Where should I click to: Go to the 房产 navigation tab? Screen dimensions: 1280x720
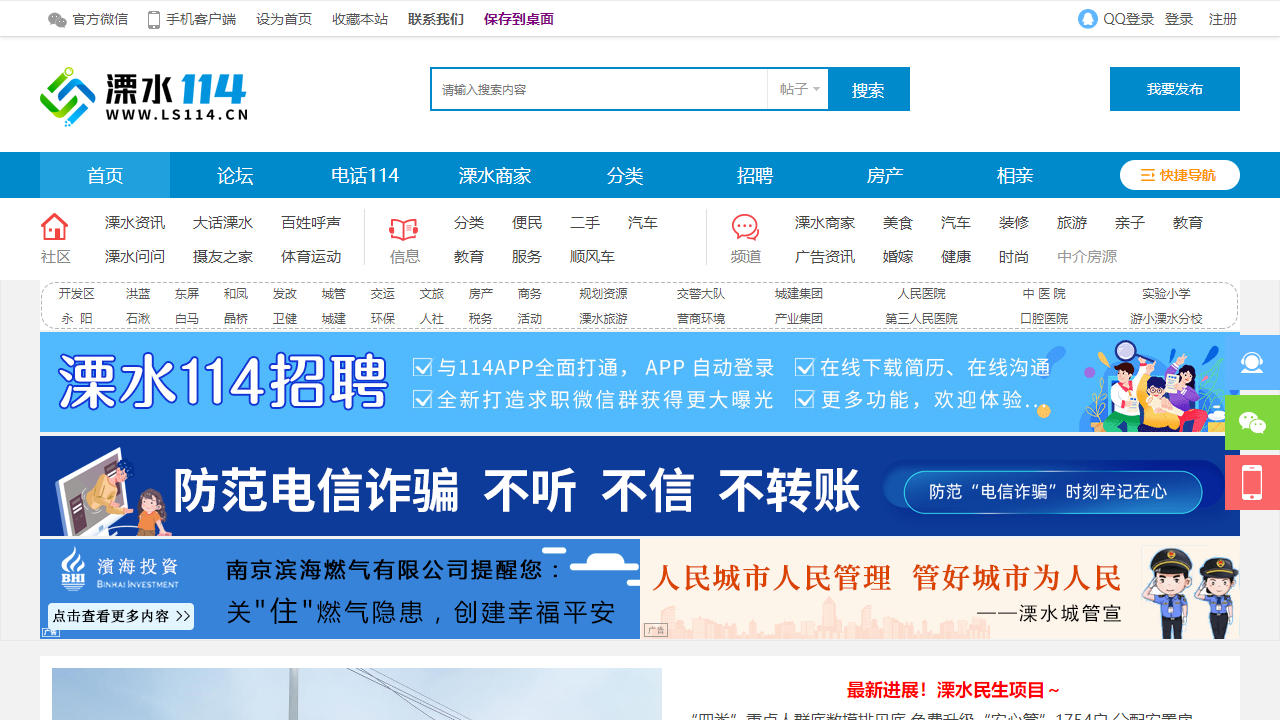click(x=885, y=176)
